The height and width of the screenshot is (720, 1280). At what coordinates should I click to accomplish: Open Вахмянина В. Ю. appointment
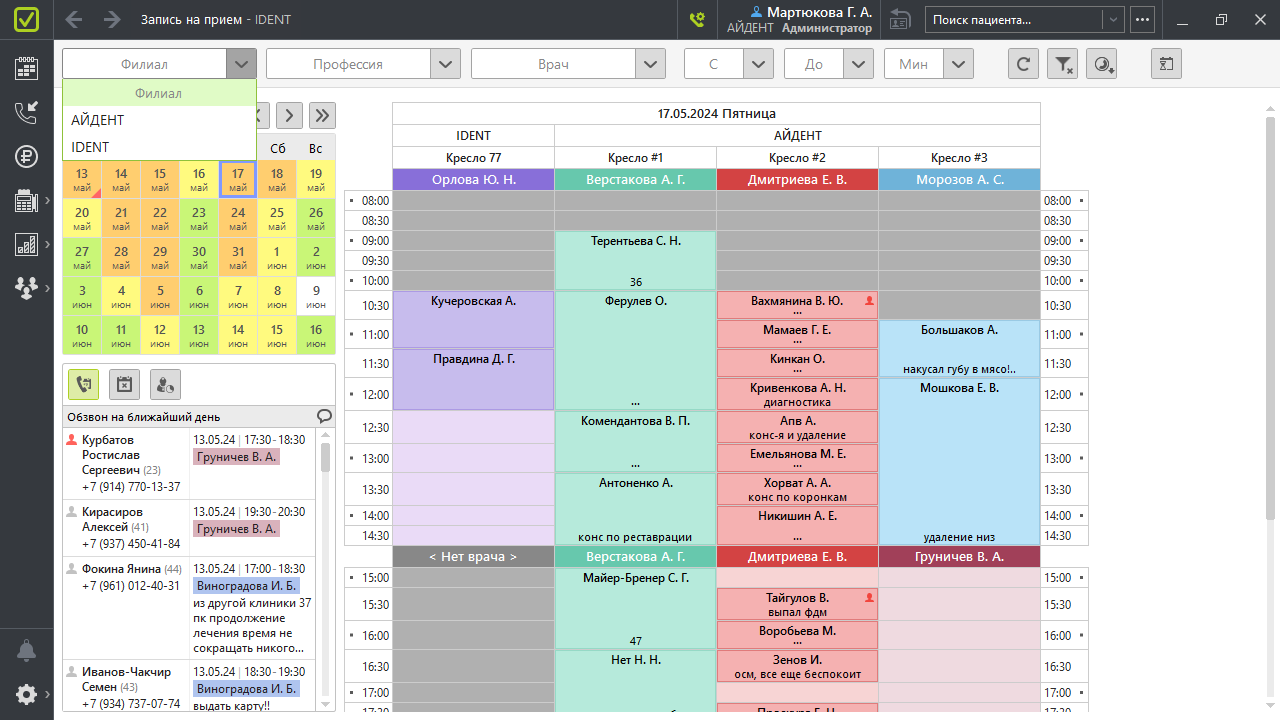tap(797, 305)
